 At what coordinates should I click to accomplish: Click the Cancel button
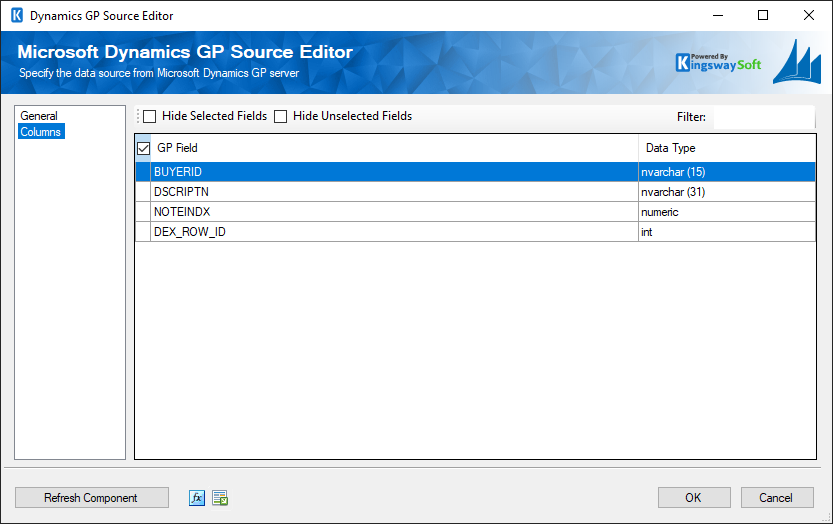click(777, 497)
